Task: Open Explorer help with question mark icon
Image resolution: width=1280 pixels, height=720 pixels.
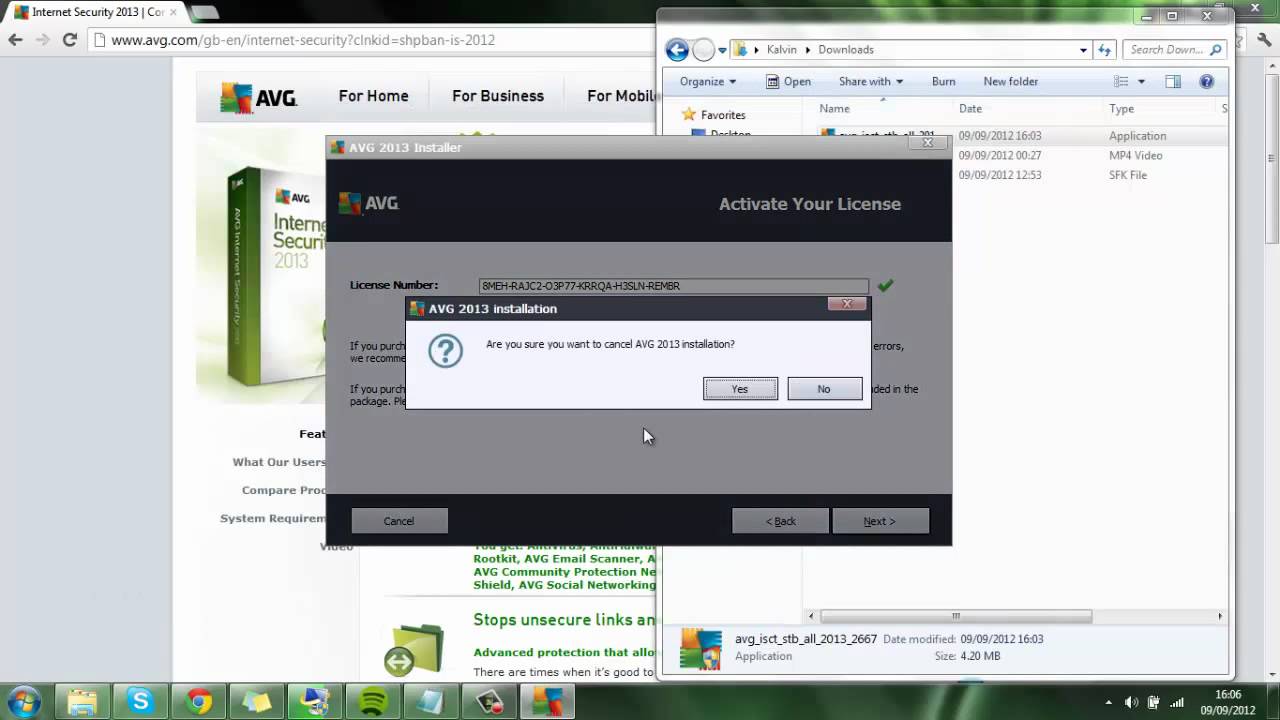Action: (1207, 82)
